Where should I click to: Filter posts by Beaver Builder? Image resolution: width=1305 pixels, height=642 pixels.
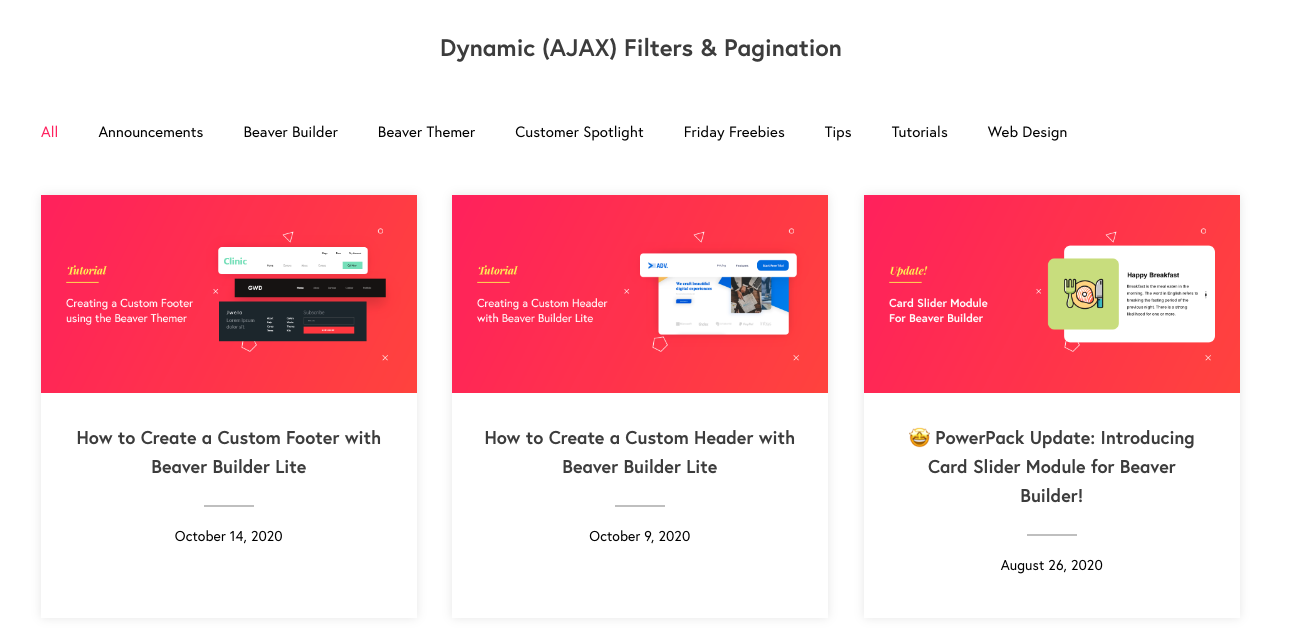[291, 132]
